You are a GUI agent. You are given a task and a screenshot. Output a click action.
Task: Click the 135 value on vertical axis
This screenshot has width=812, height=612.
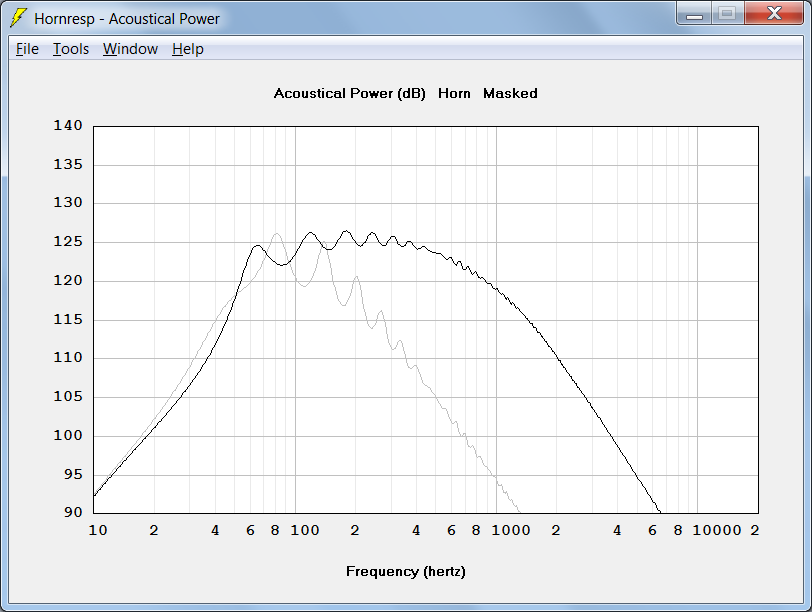tap(68, 165)
